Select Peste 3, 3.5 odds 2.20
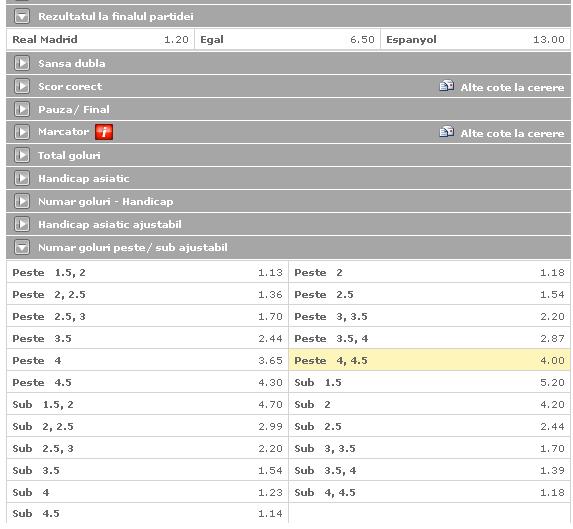 point(429,316)
